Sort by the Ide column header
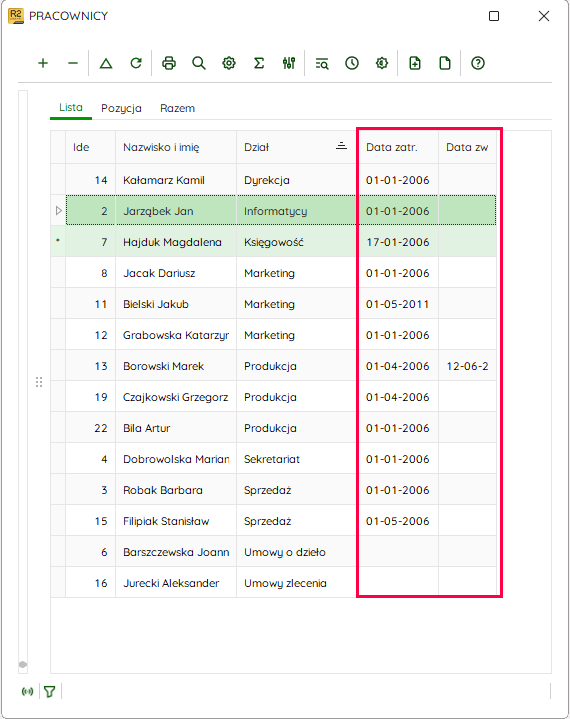This screenshot has width=570, height=719. (x=90, y=147)
